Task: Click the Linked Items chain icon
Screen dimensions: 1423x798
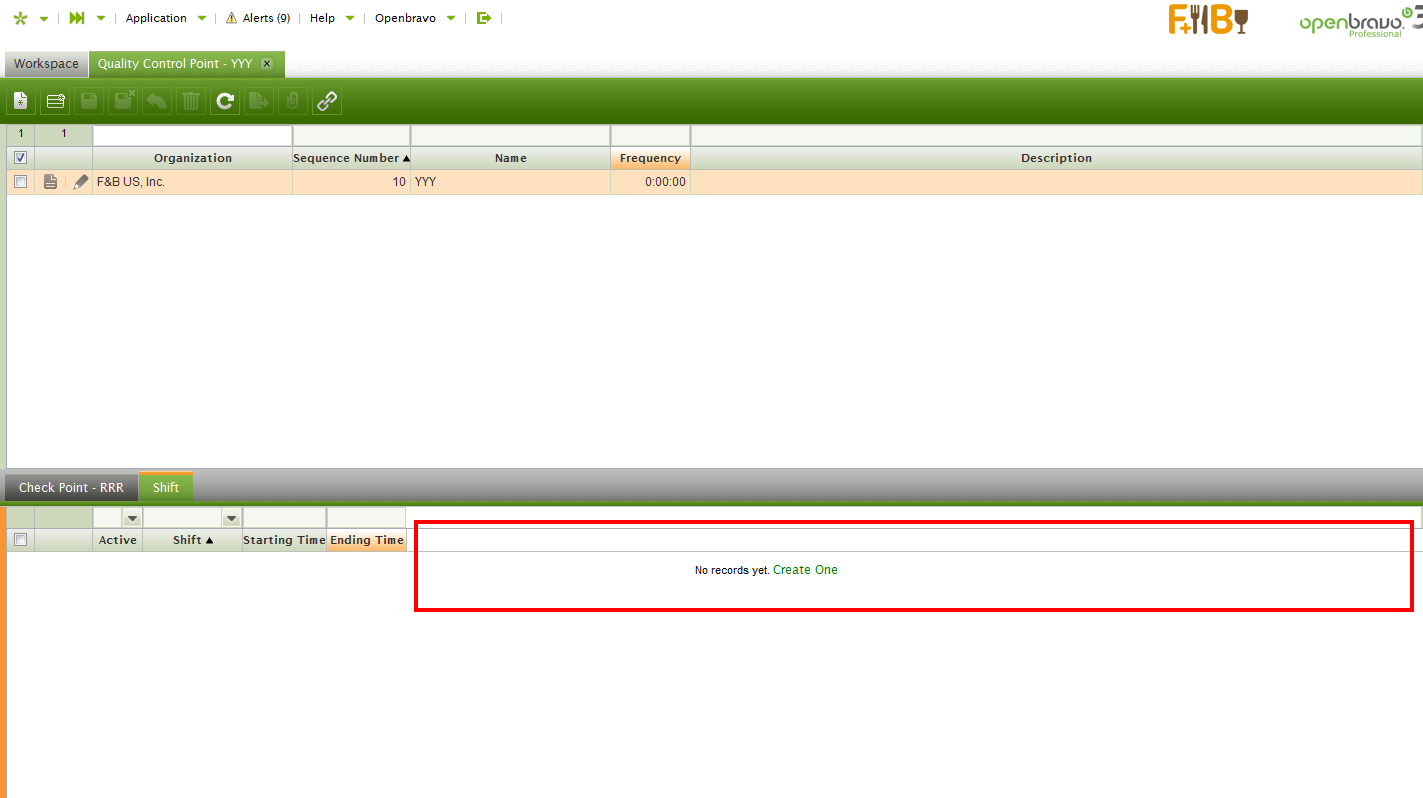Action: 327,101
